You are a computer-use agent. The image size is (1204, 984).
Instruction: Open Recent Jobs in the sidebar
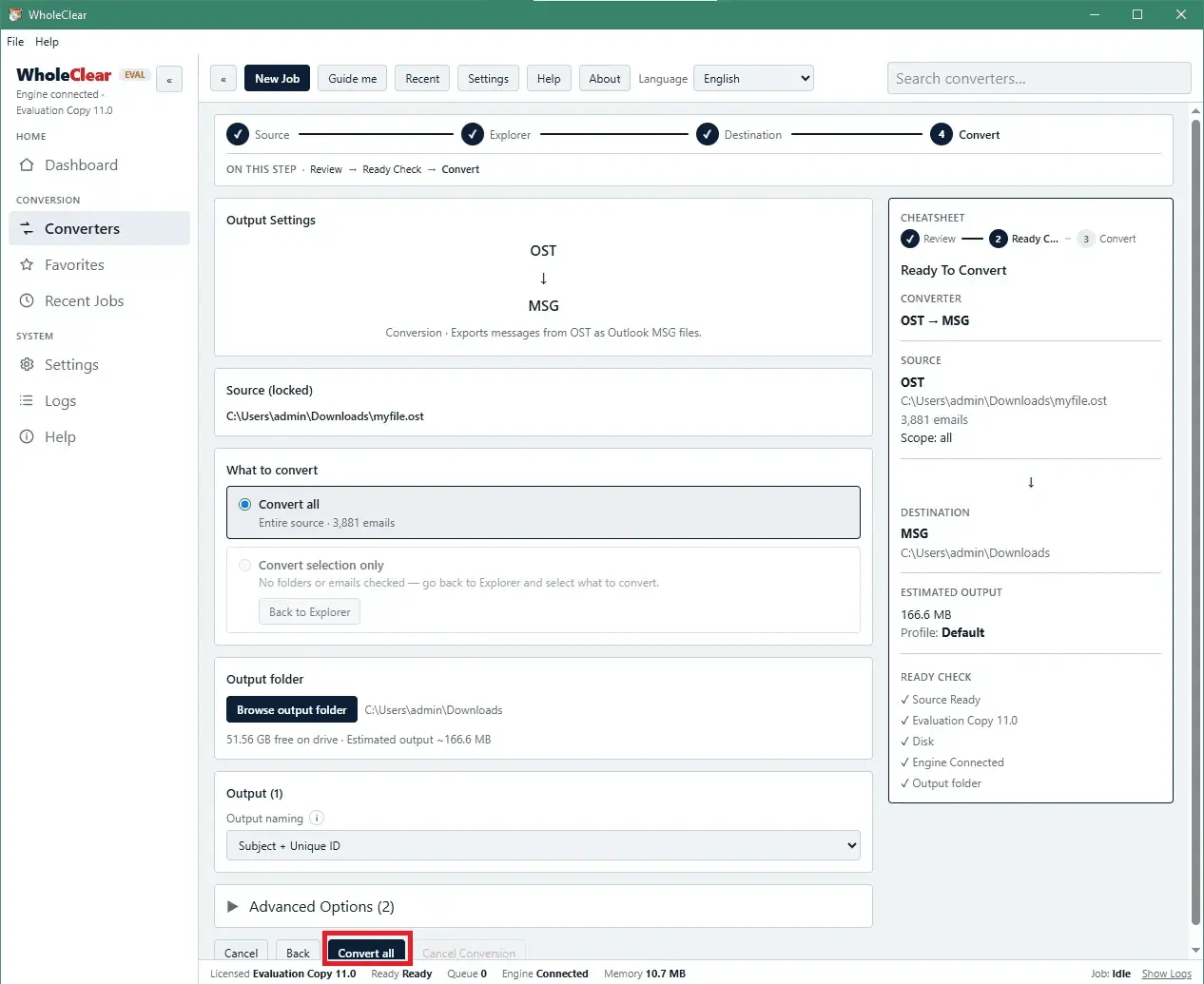click(x=100, y=301)
